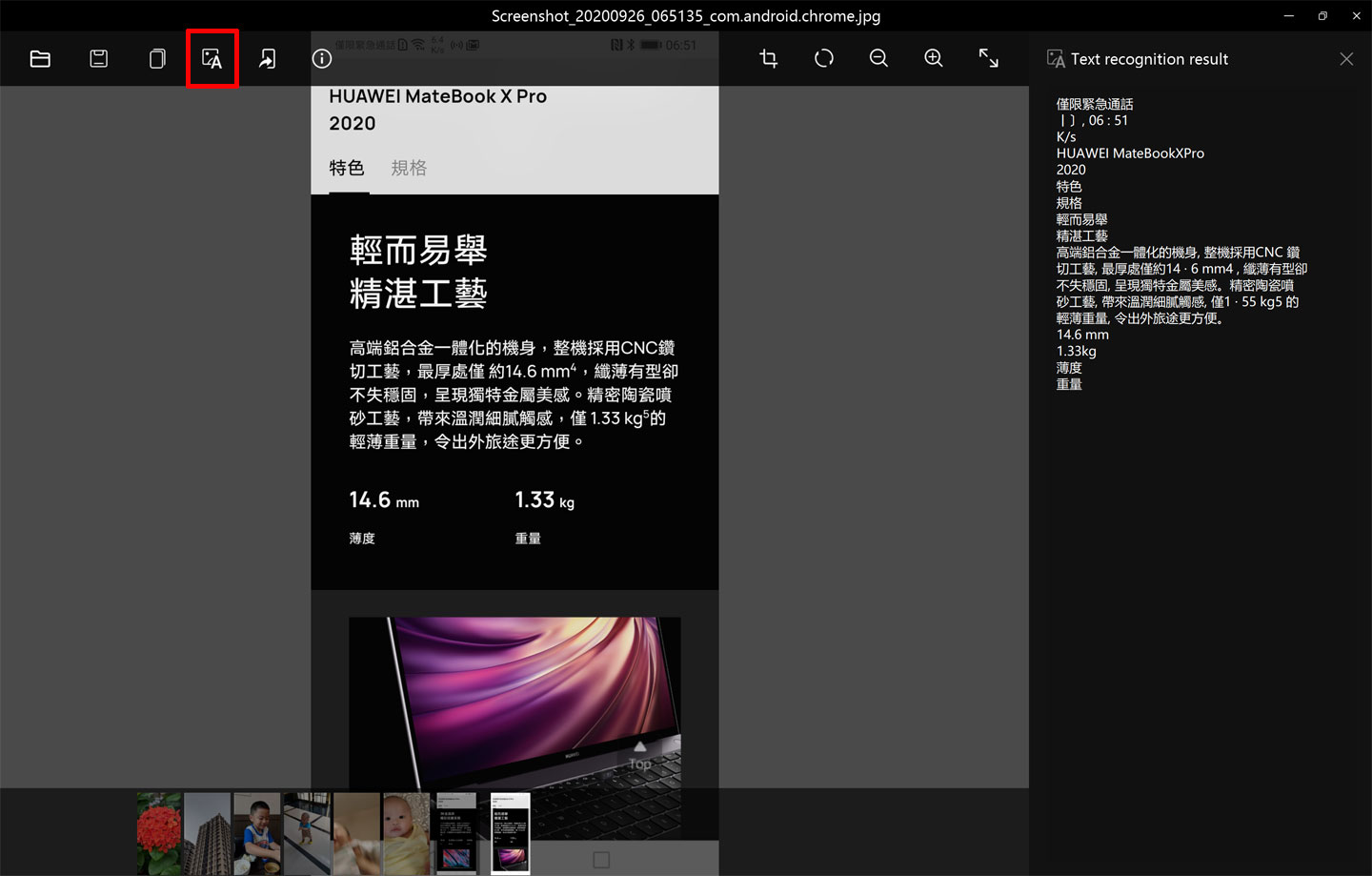The height and width of the screenshot is (876, 1372).
Task: Click recognized text line '精湛工藝'
Action: tap(1081, 235)
